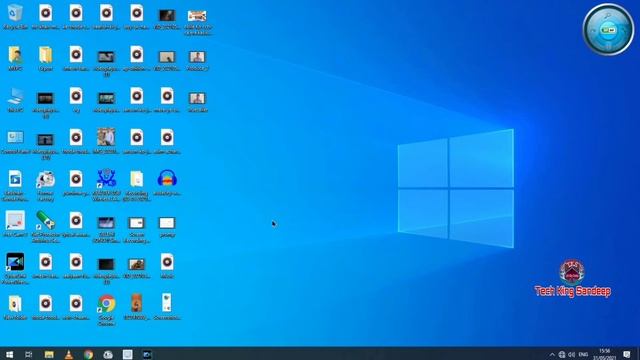The image size is (640, 360).
Task: Show hidden system tray icons
Action: point(552,354)
